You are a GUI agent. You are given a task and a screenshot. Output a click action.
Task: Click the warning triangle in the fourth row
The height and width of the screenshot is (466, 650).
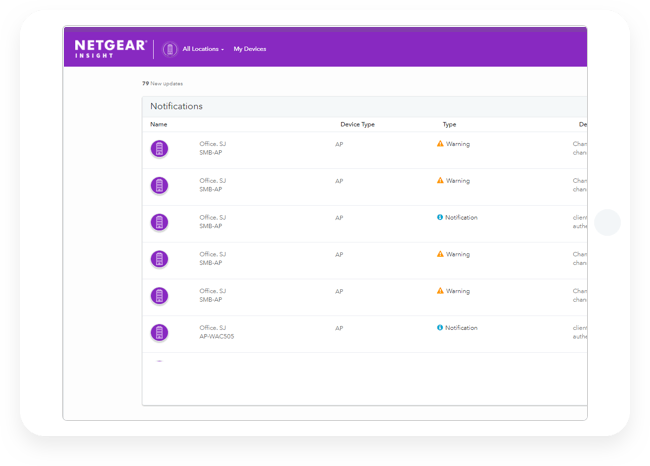[440, 254]
